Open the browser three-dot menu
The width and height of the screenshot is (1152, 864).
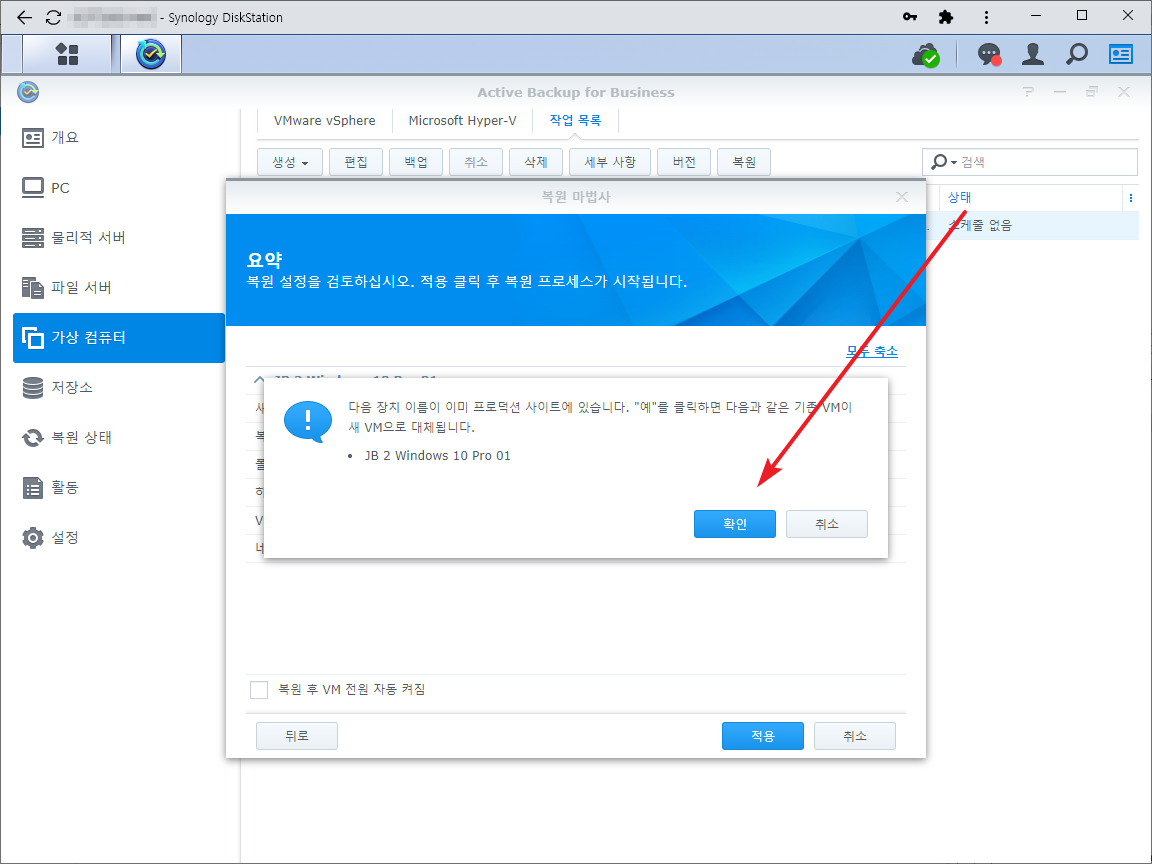pos(986,17)
